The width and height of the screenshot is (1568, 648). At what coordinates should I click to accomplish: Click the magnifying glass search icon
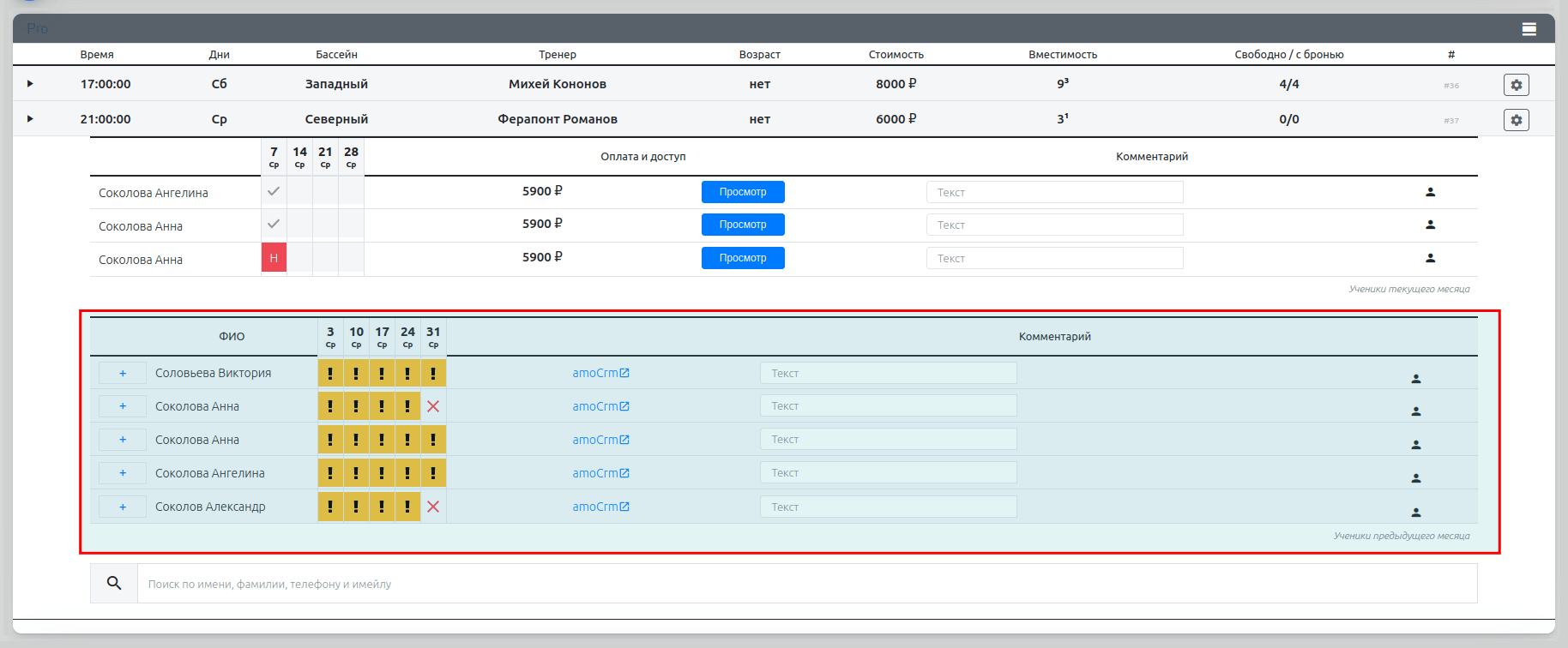[114, 583]
